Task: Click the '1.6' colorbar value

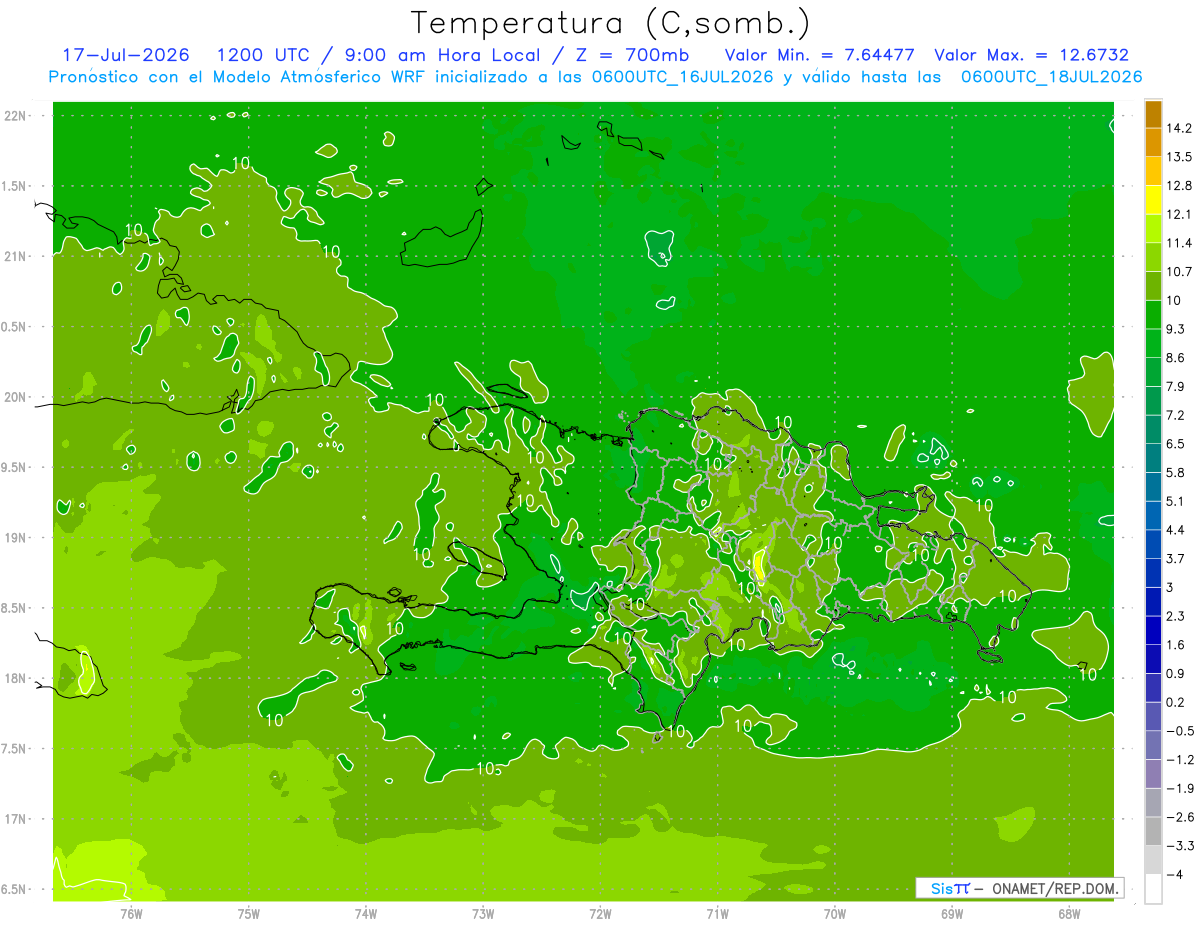Action: [x=1177, y=645]
